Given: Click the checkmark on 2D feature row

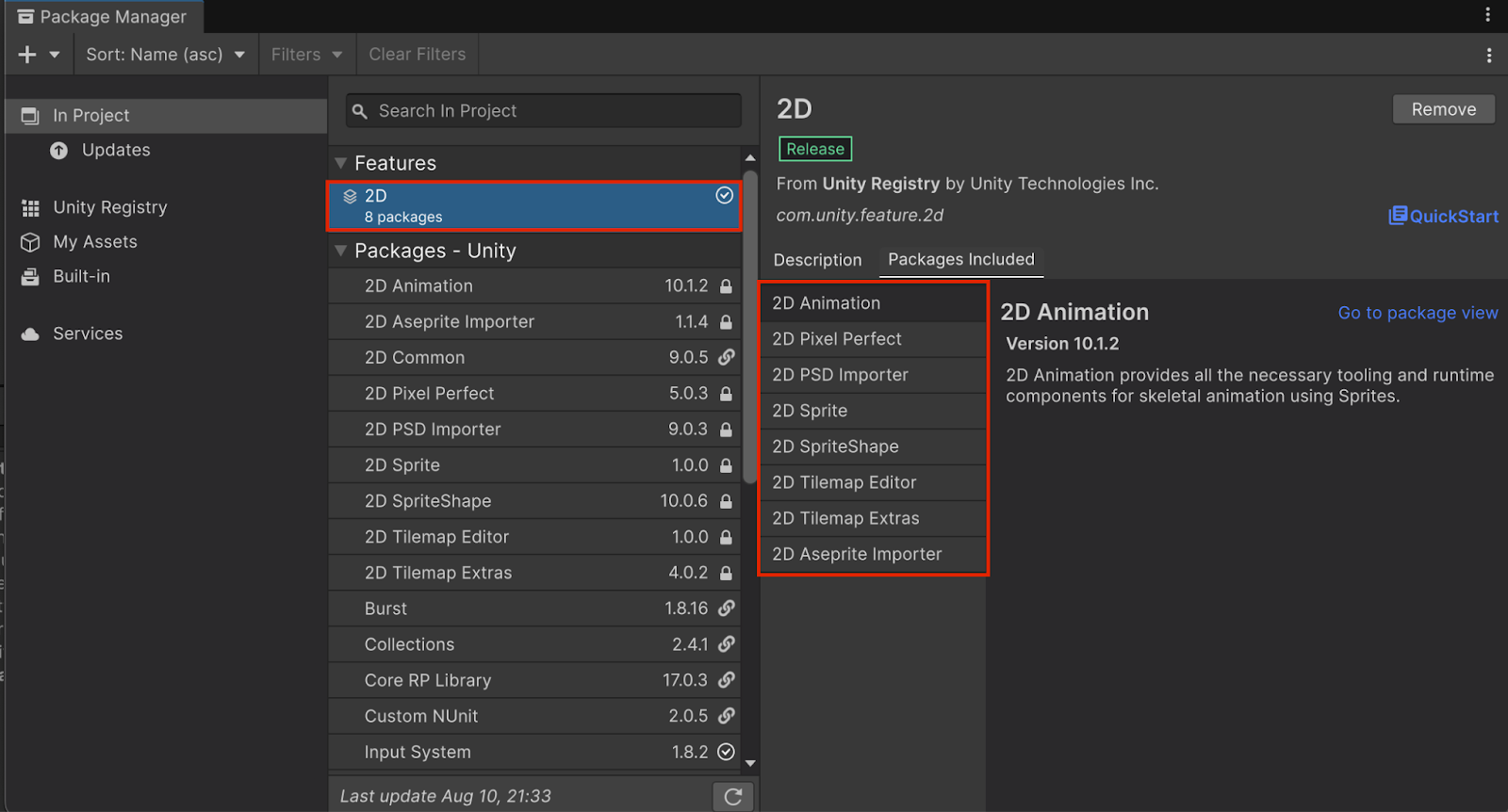Looking at the screenshot, I should (724, 195).
